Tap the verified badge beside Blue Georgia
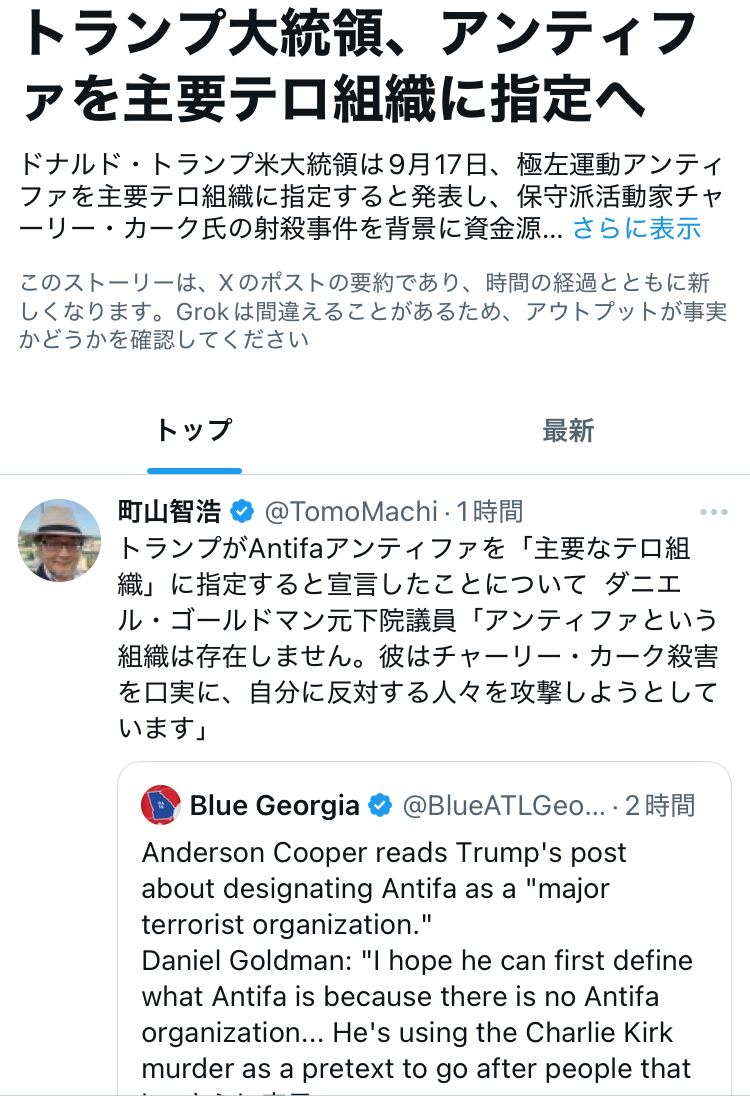 point(381,806)
